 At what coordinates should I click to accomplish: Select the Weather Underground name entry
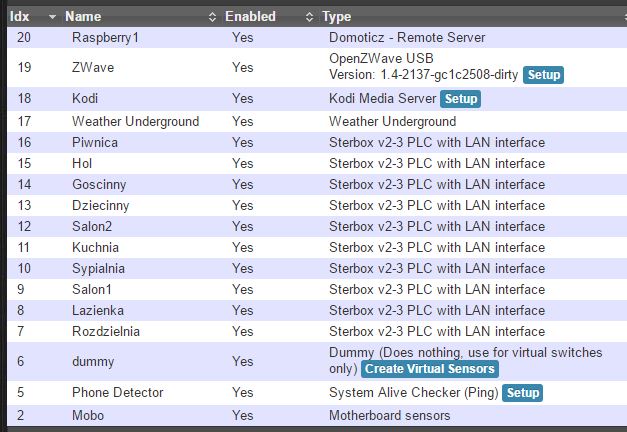(136, 122)
